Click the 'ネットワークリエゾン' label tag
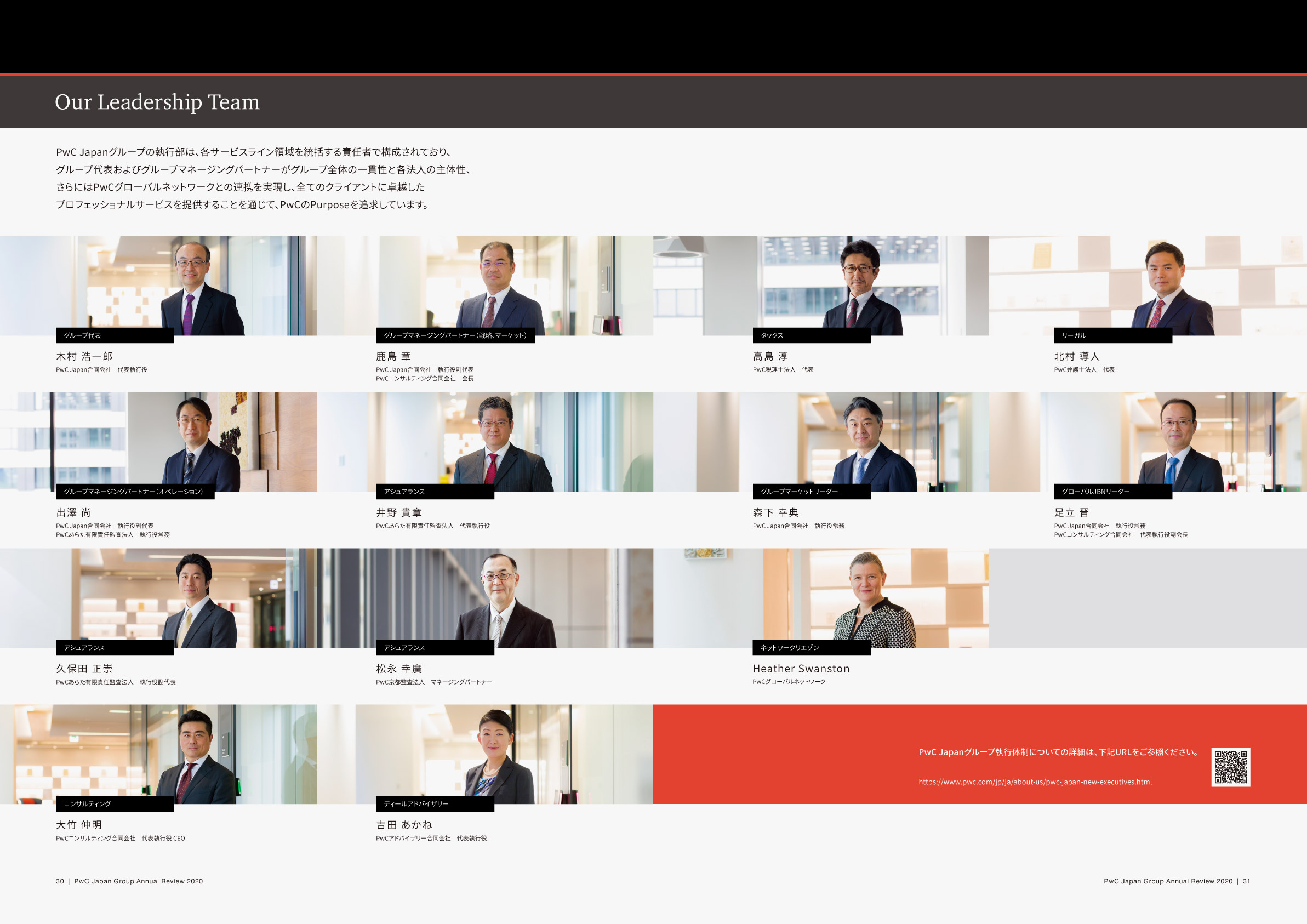 (812, 647)
